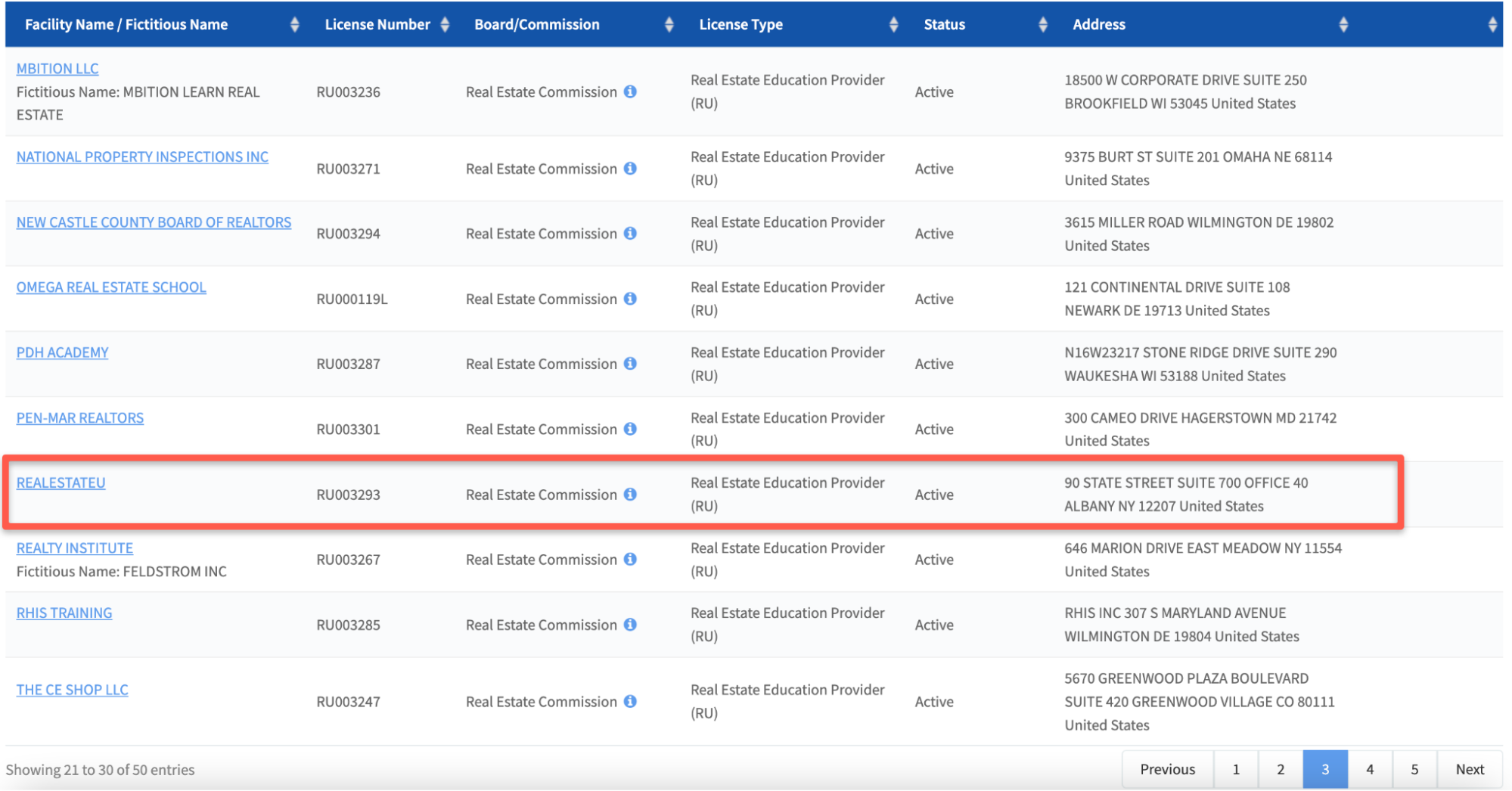This screenshot has height=791, width=1512.
Task: Open The CE Shop LLC link
Action: pos(73,690)
